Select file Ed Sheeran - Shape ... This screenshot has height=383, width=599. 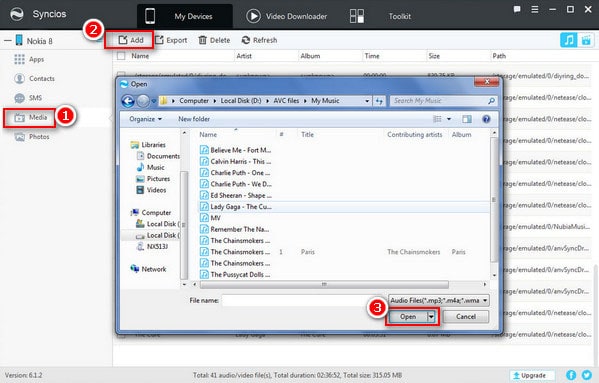(236, 196)
